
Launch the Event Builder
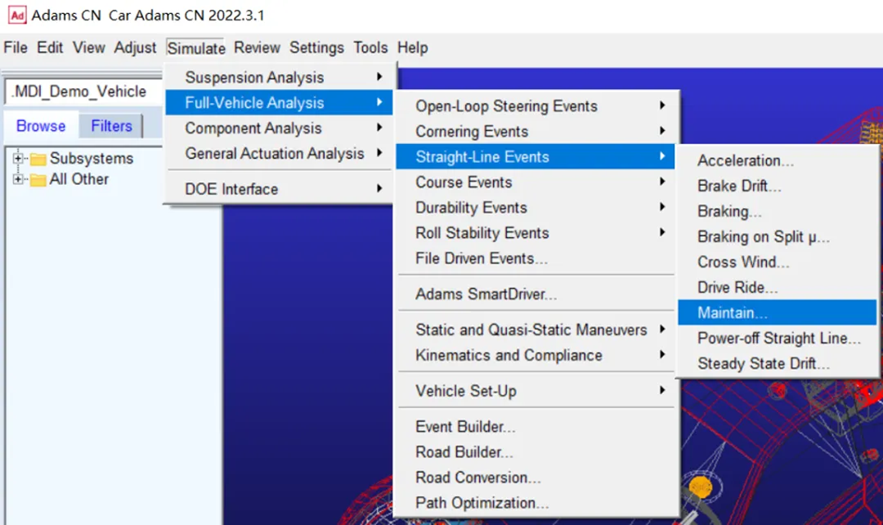536,426
